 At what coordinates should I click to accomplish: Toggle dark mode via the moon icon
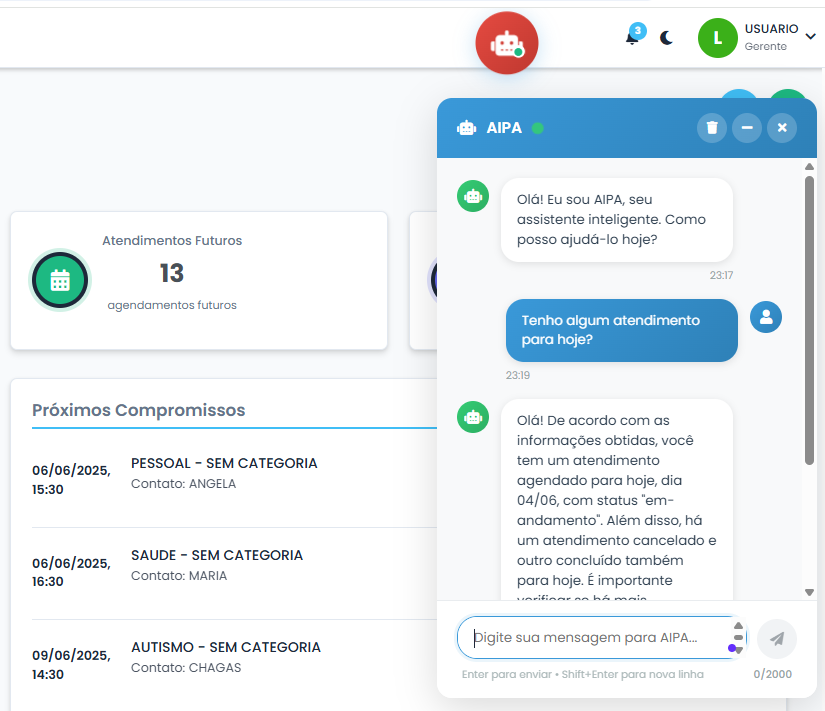click(x=666, y=38)
